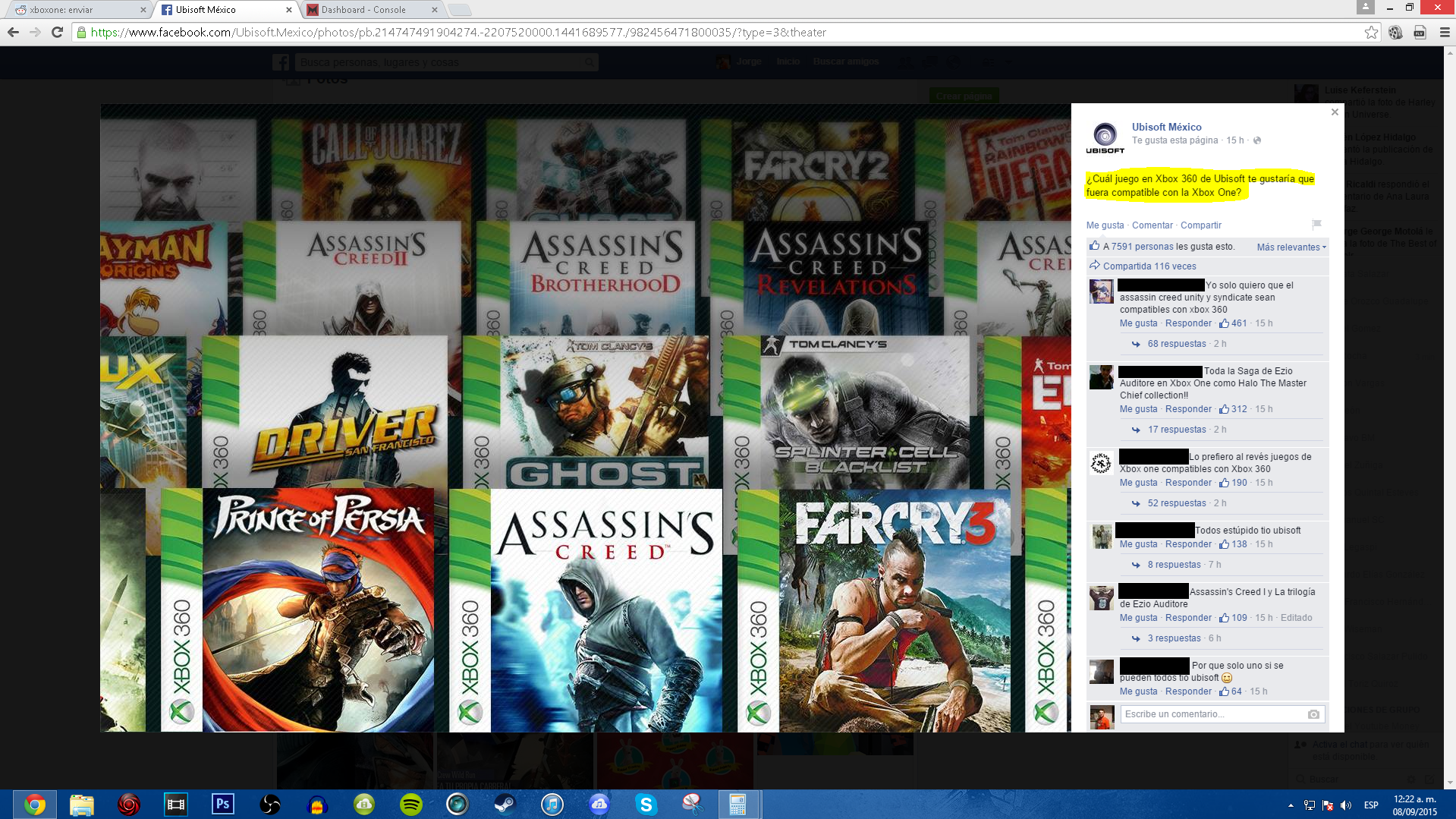Viewport: 1456px width, 819px height.
Task: Like the comment with 312 likes
Action: click(x=1138, y=409)
